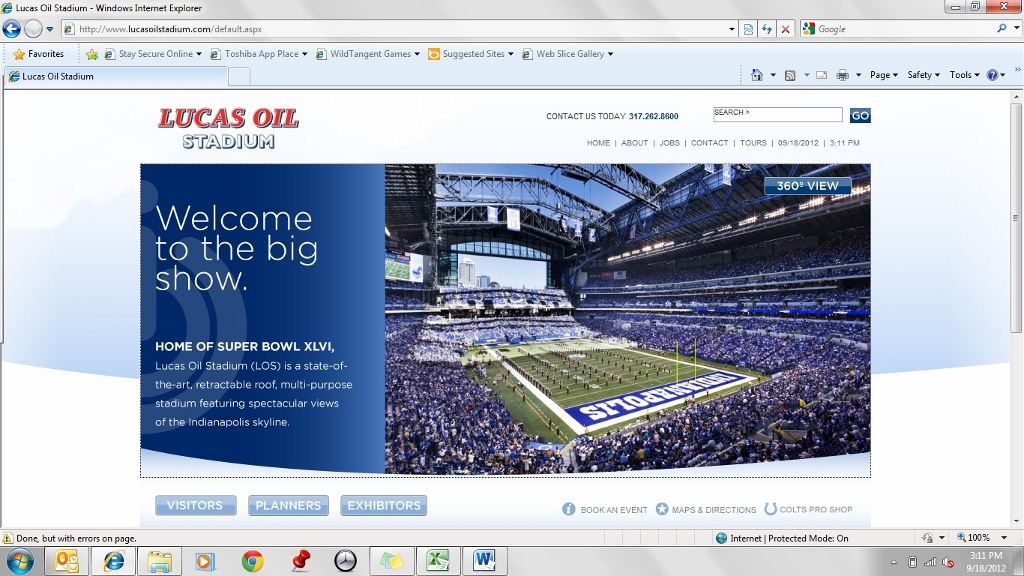Open the Tools dropdown menu
The width and height of the screenshot is (1024, 576).
click(x=964, y=75)
